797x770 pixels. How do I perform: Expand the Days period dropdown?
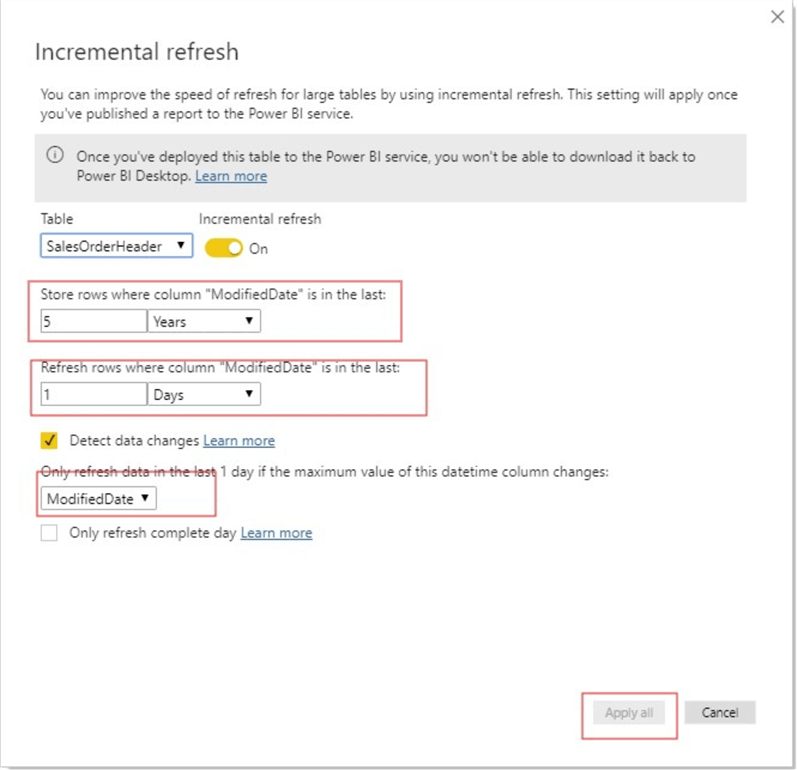[204, 395]
